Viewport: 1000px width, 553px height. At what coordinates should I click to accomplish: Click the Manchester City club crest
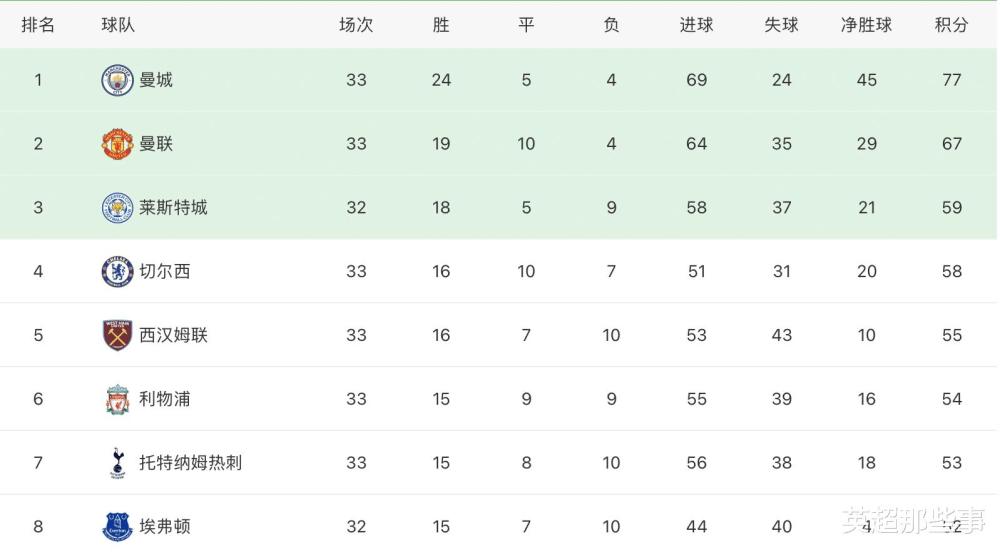coord(117,80)
